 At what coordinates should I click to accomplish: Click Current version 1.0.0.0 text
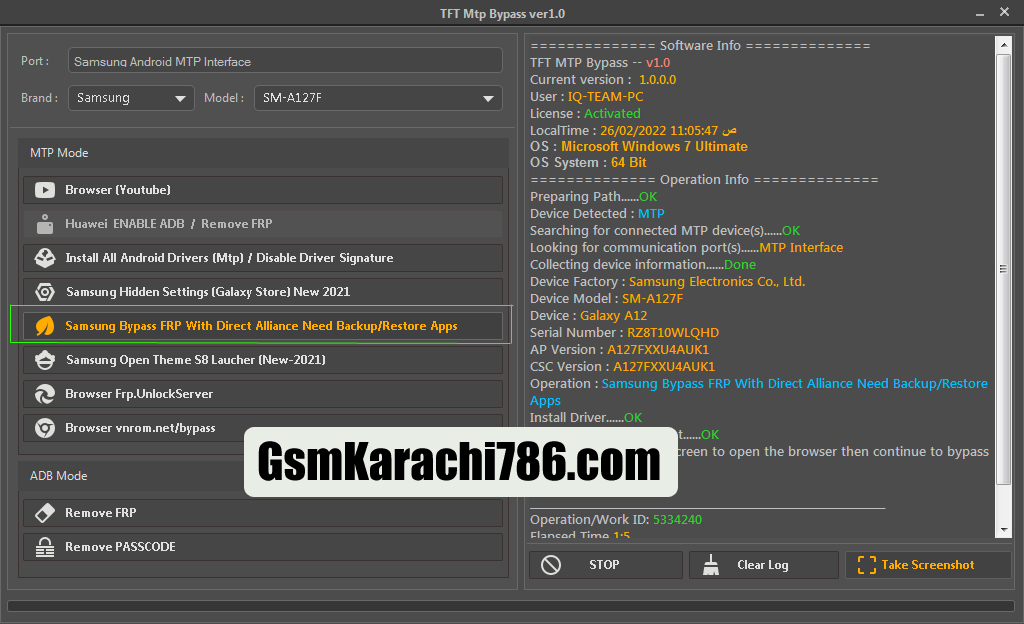pyautogui.click(x=603, y=80)
